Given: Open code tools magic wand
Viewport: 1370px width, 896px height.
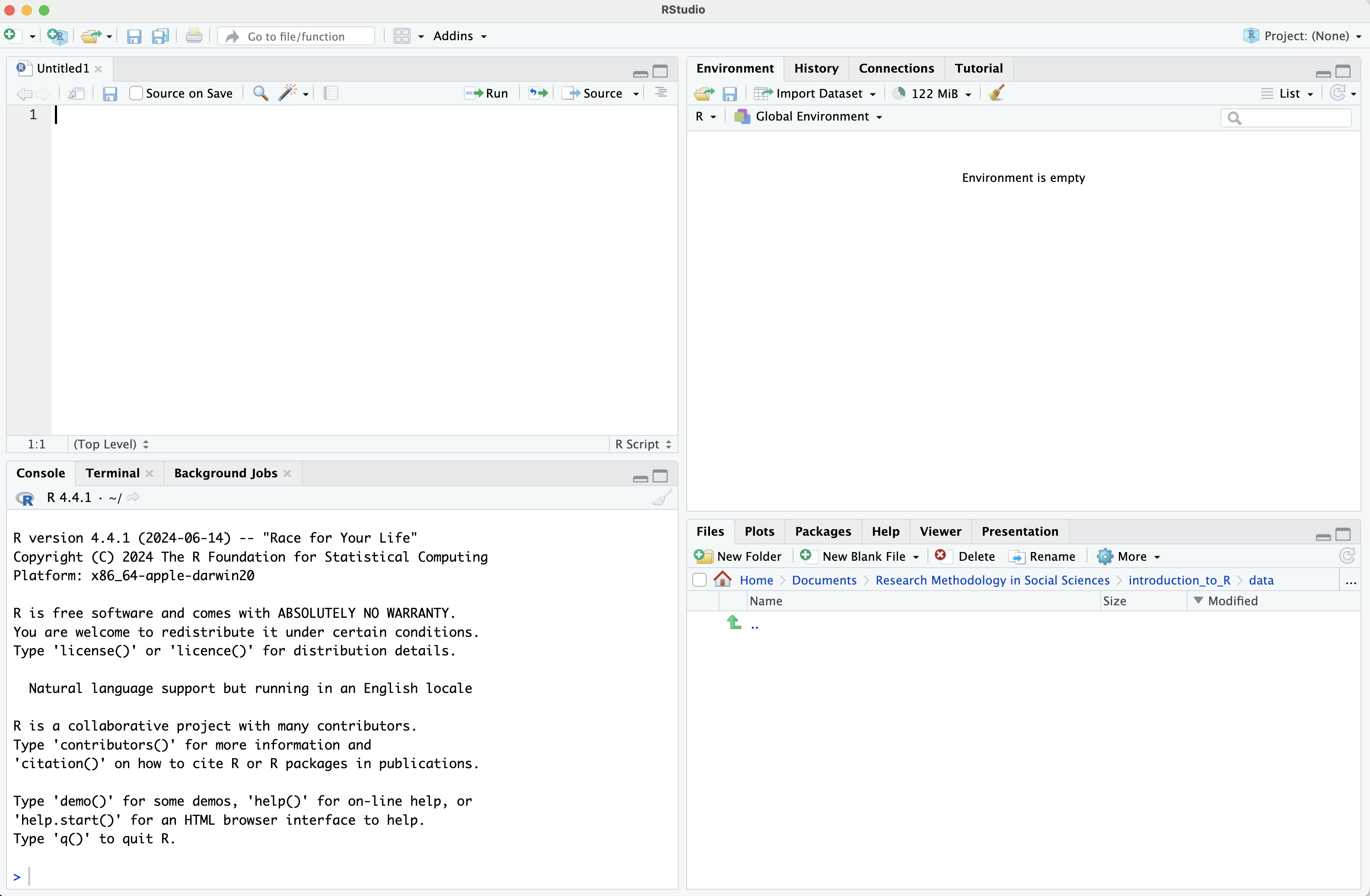Looking at the screenshot, I should click(x=287, y=92).
